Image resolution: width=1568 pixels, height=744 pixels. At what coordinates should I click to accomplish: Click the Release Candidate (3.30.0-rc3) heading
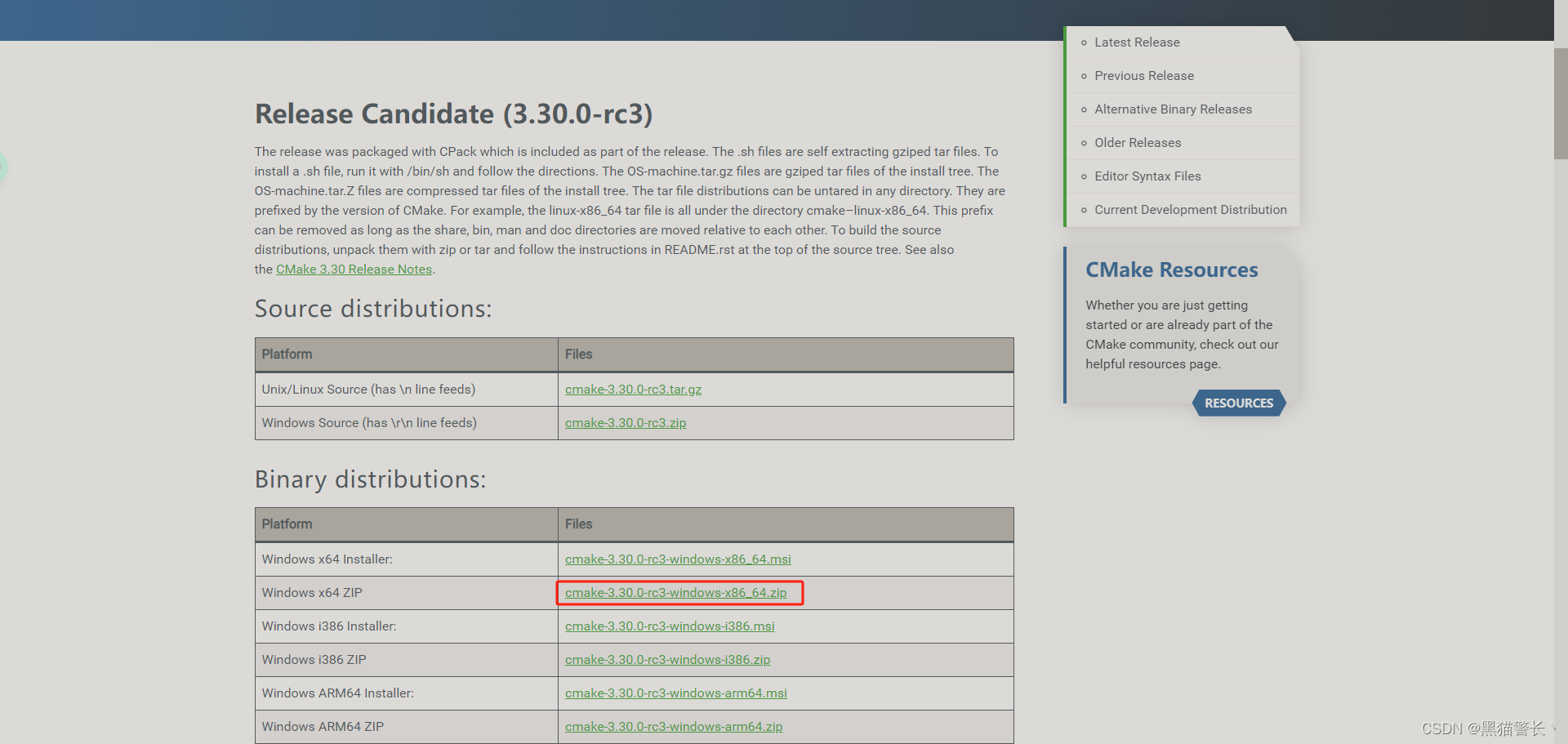click(x=453, y=114)
